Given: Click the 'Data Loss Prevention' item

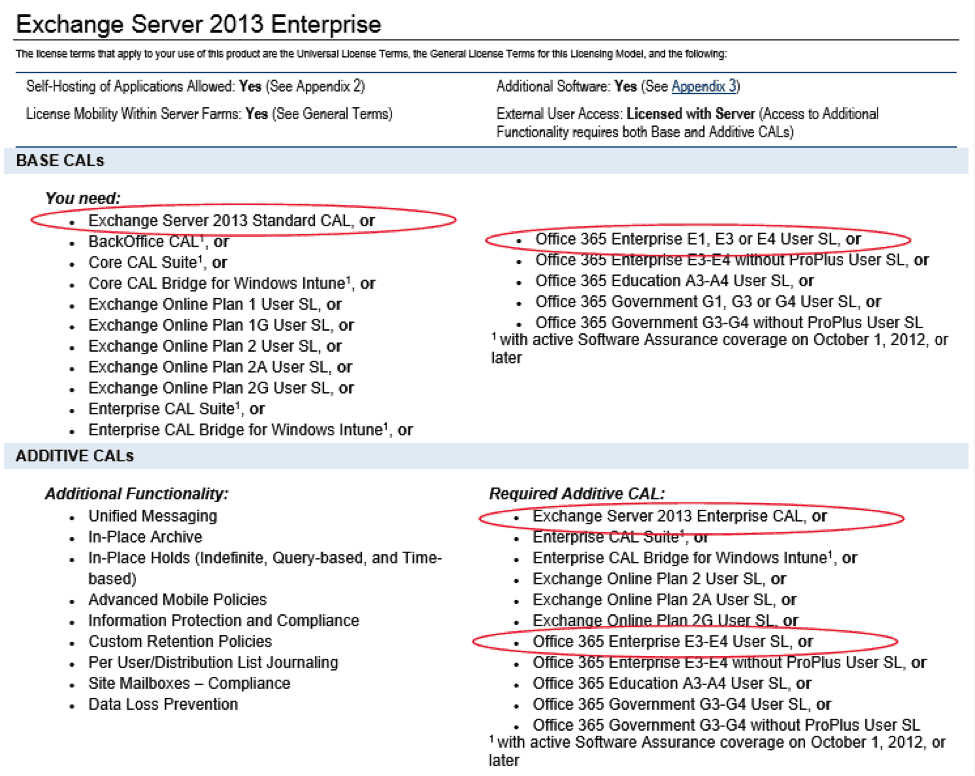Looking at the screenshot, I should click(x=163, y=704).
